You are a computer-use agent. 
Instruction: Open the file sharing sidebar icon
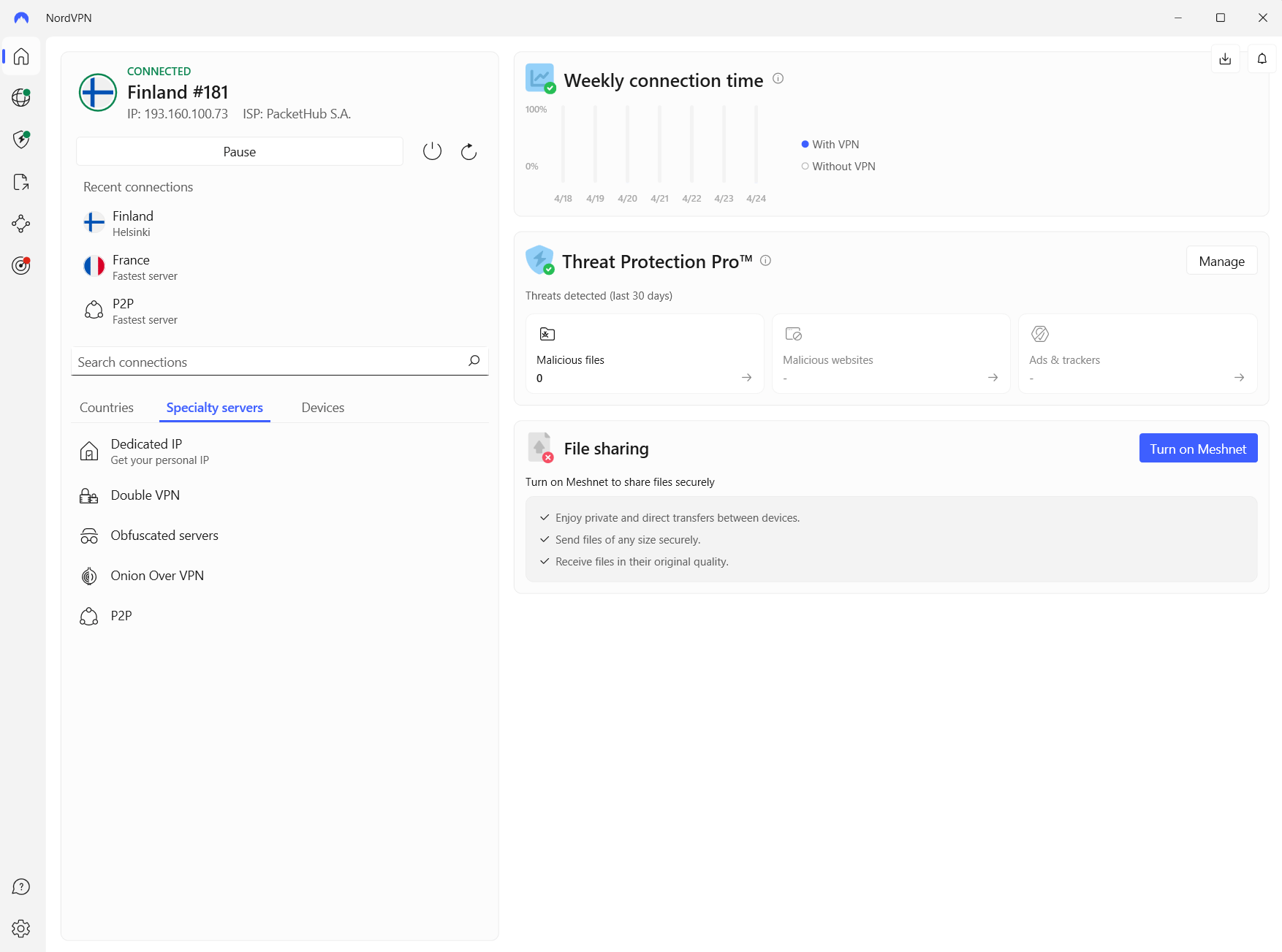21,182
